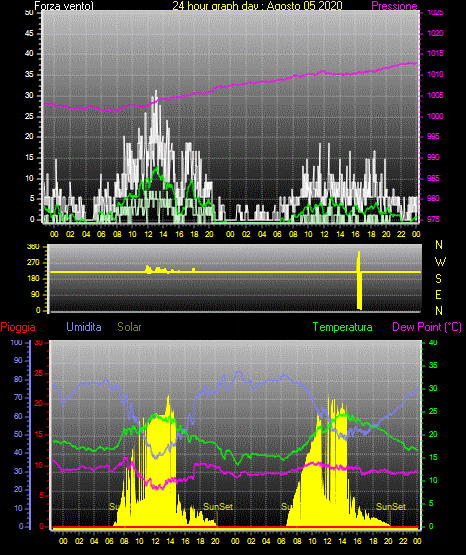Click the red 15 on the rain axis
Screen dimensions: 466x555
tap(39, 434)
